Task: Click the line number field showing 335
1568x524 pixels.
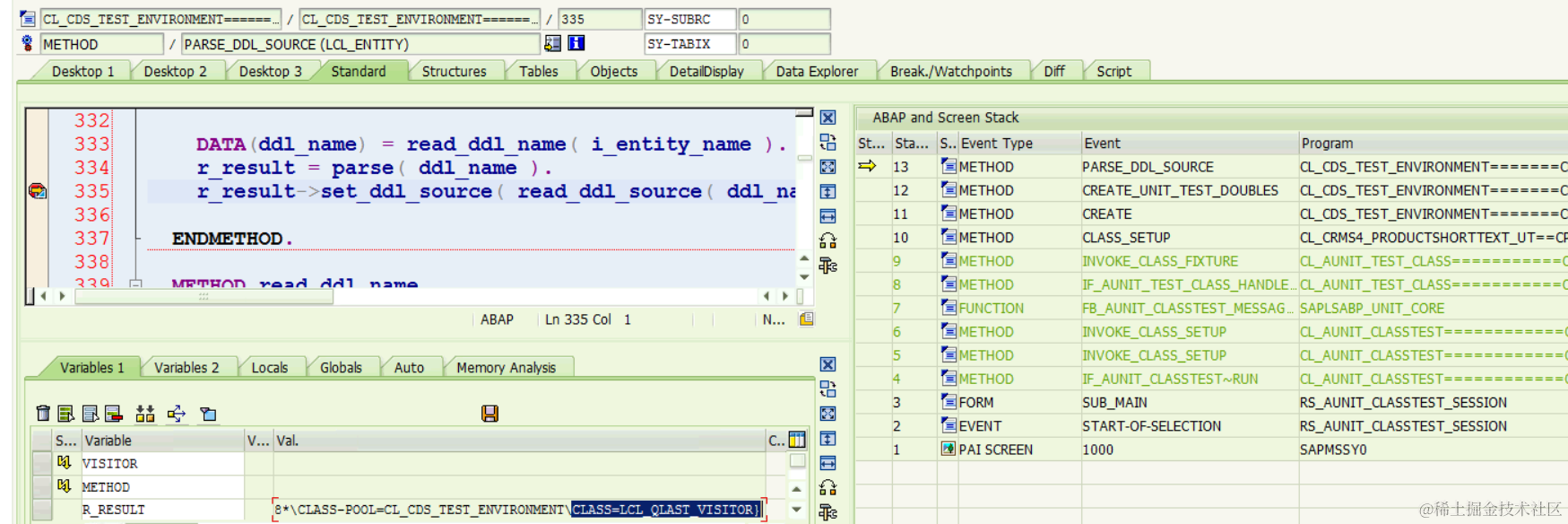Action: [598, 19]
